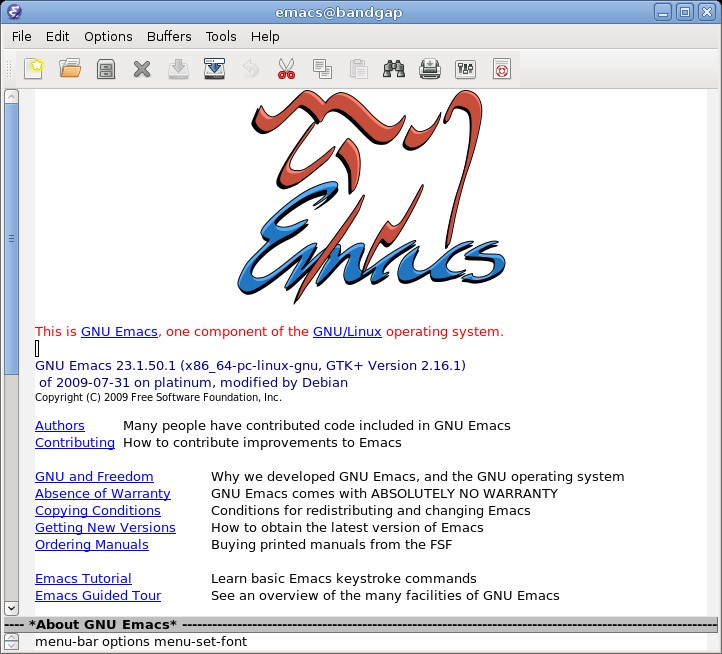722x654 pixels.
Task: Open the Tools menu
Action: pos(221,36)
